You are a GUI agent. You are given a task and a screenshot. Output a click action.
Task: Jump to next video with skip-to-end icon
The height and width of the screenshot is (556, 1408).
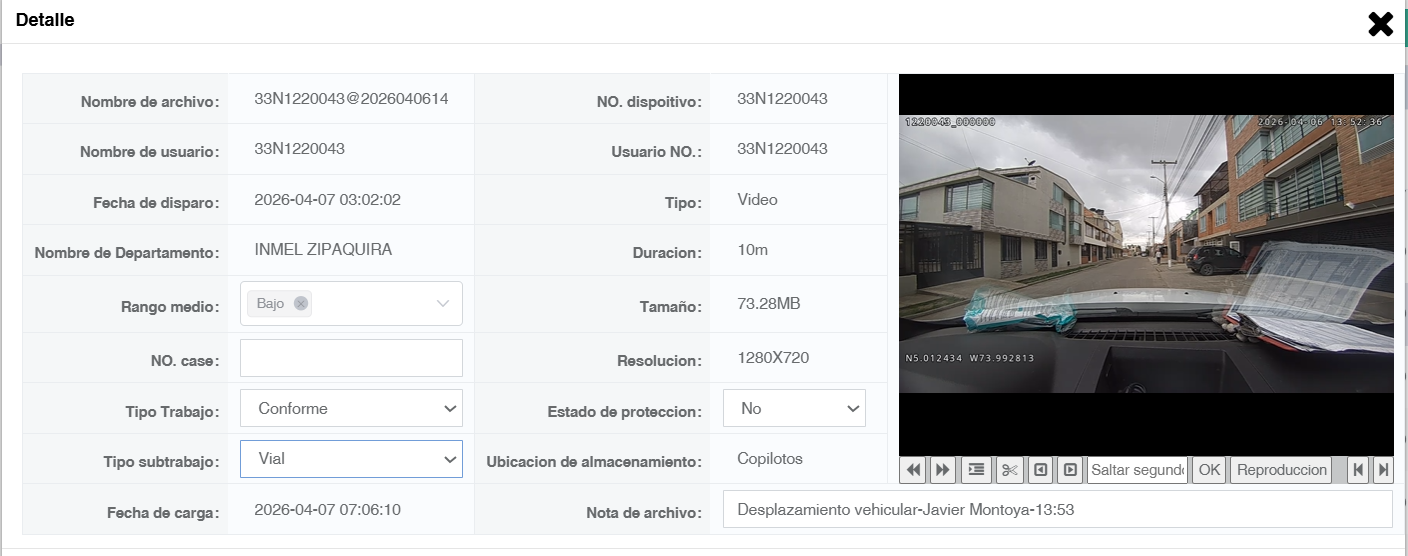click(1384, 470)
